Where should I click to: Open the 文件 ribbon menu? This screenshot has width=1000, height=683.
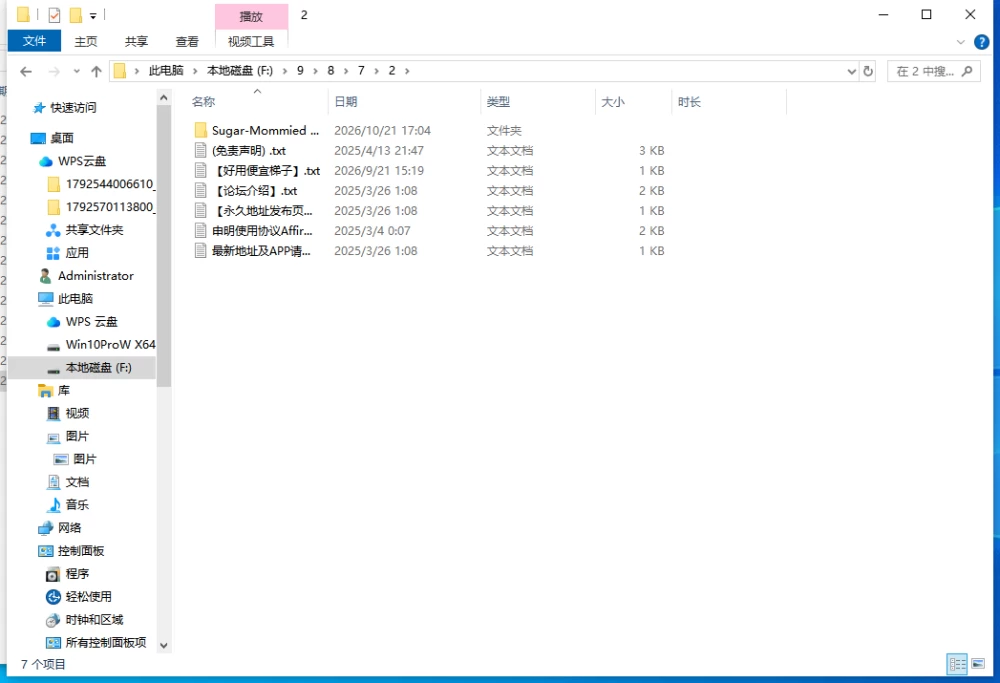point(34,41)
